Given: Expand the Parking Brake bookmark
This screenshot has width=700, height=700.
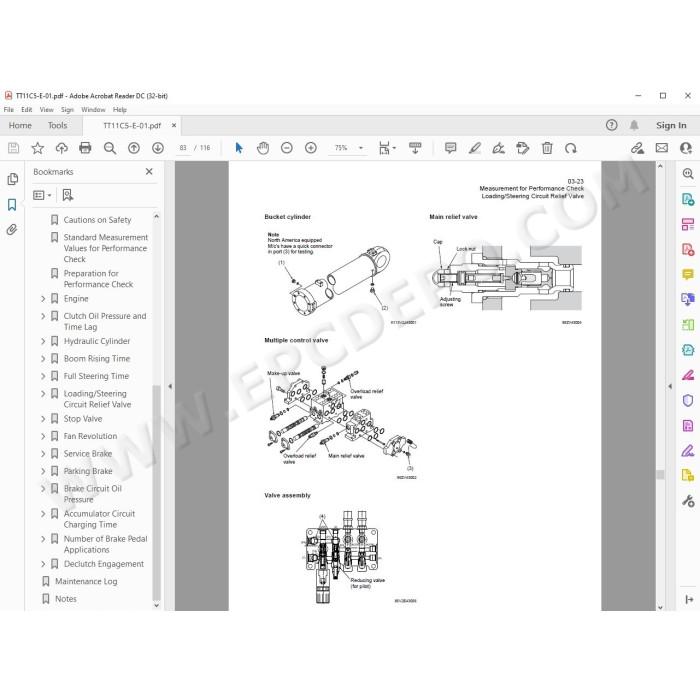Looking at the screenshot, I should [x=43, y=471].
